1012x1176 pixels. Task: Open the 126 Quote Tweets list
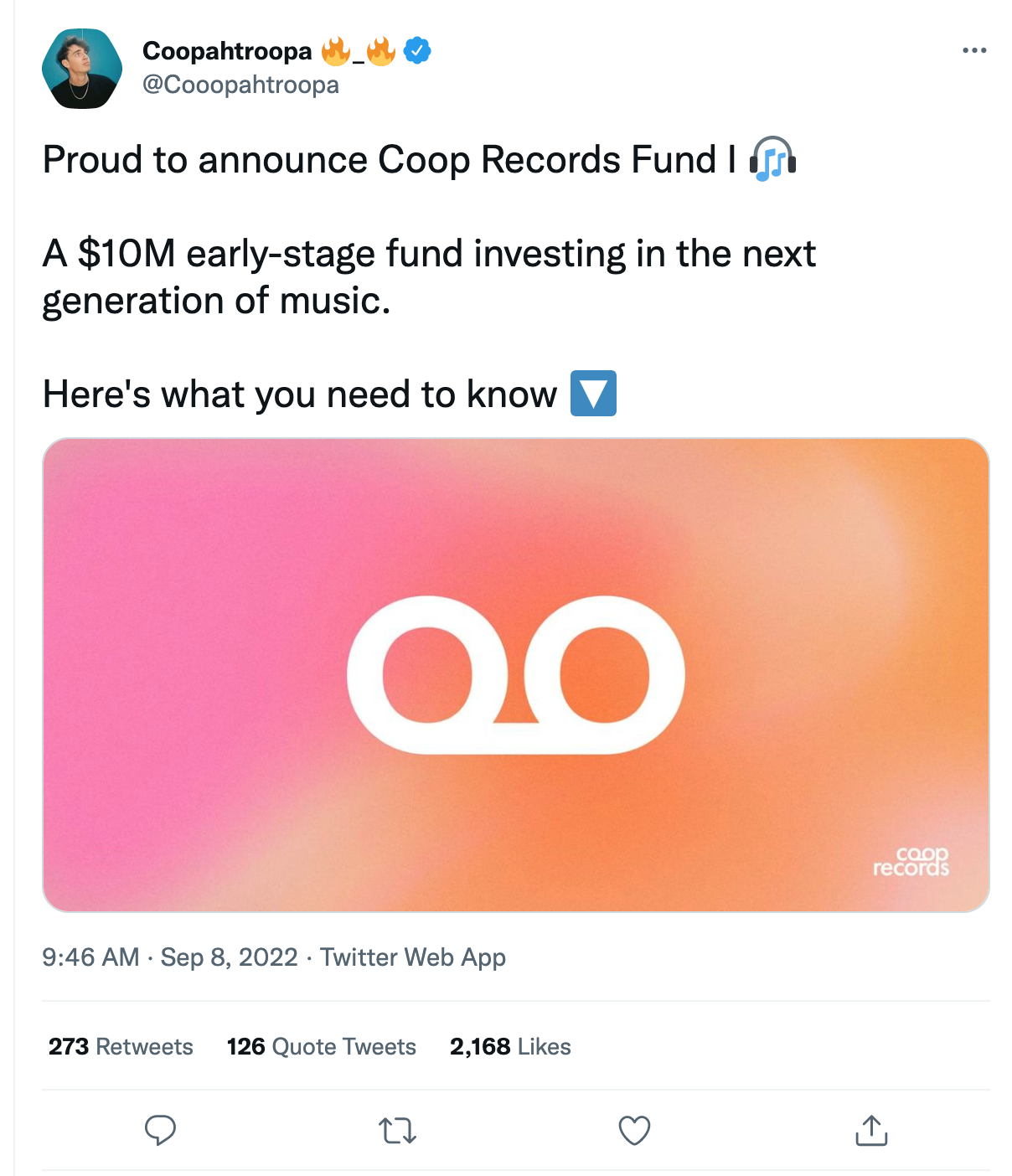coord(321,1046)
